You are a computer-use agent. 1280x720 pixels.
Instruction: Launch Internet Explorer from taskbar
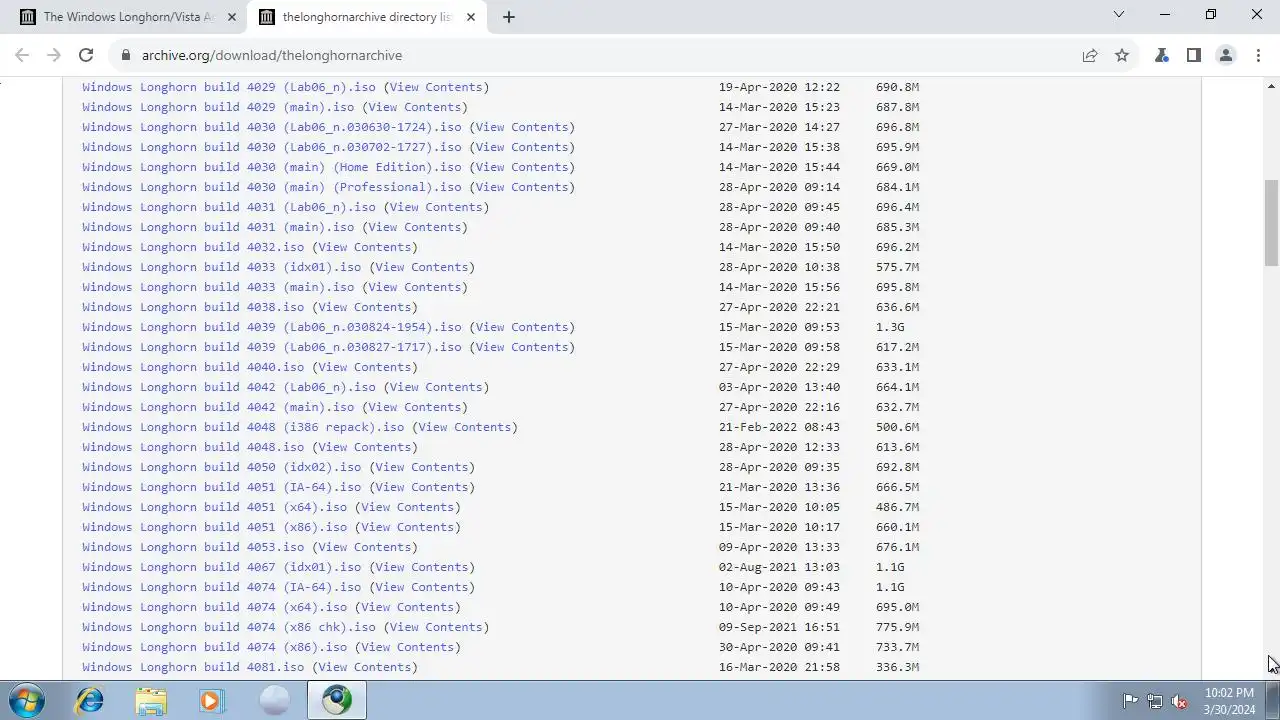pyautogui.click(x=90, y=700)
